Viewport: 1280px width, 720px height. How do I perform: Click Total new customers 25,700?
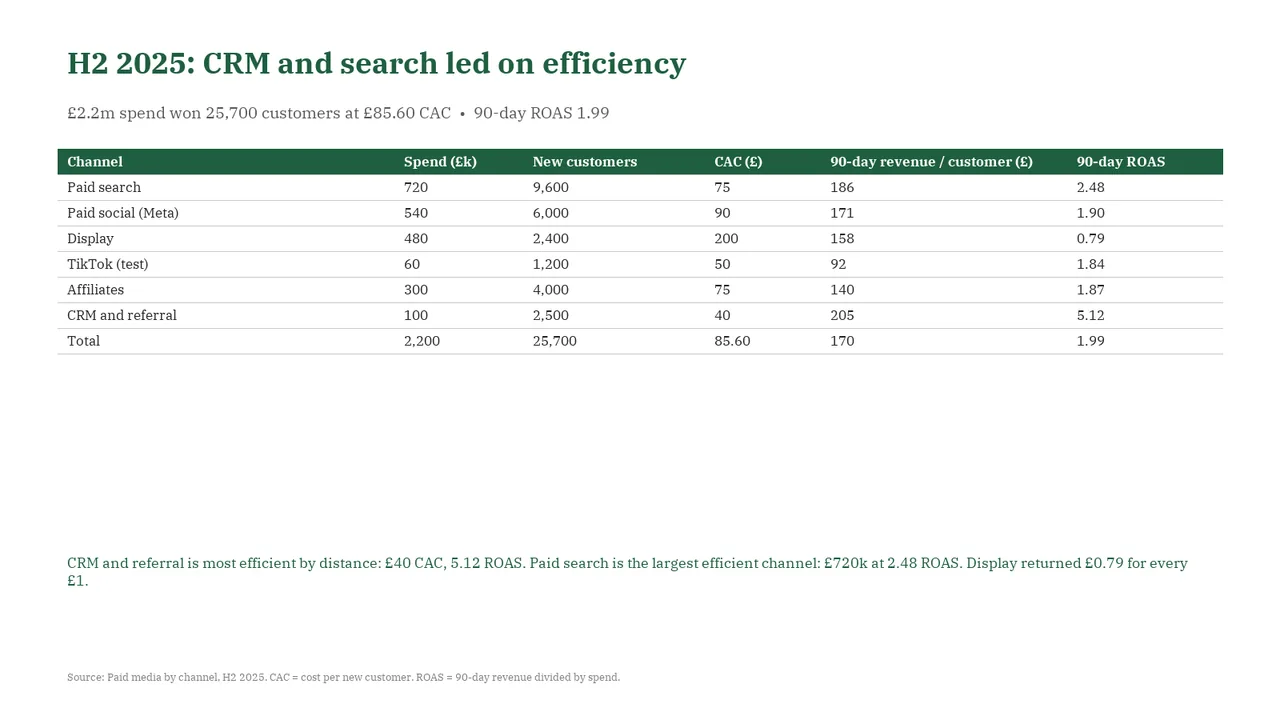(555, 341)
